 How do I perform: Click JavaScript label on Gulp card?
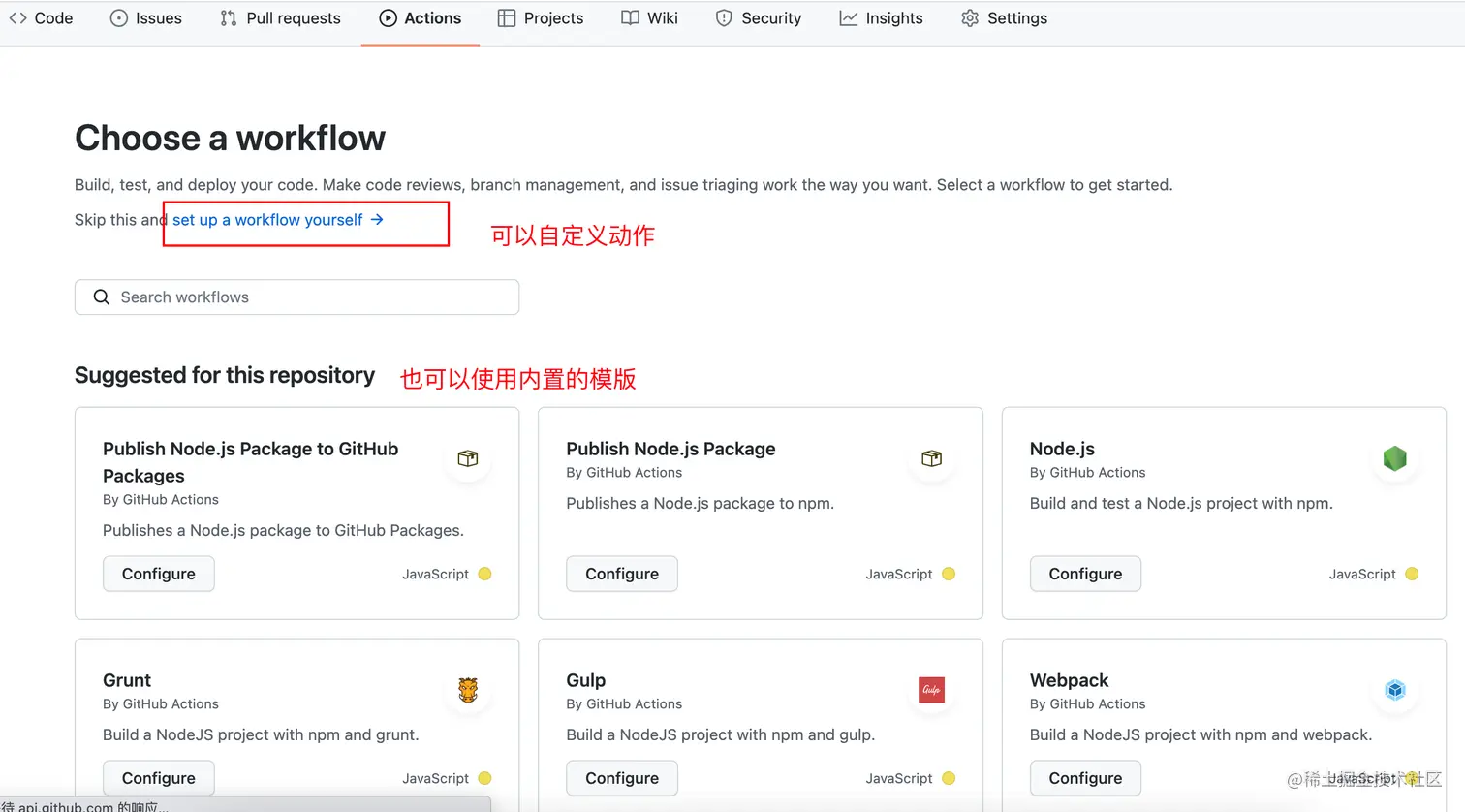899,779
